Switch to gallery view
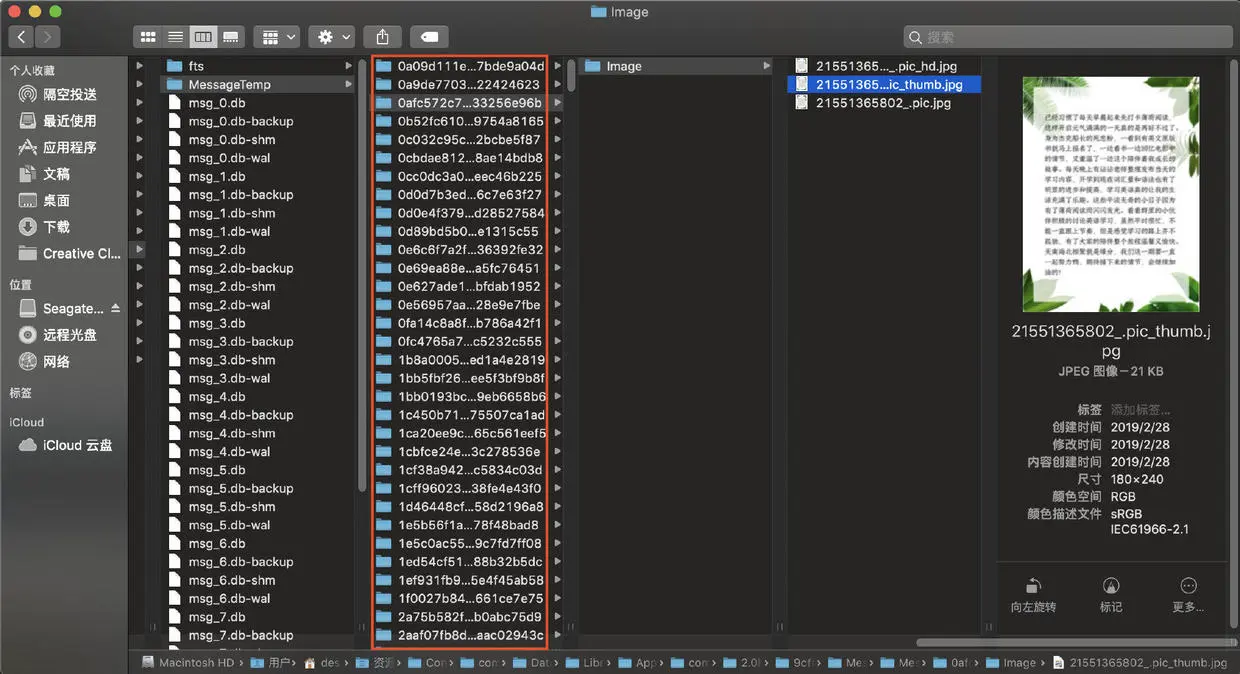 (x=231, y=37)
